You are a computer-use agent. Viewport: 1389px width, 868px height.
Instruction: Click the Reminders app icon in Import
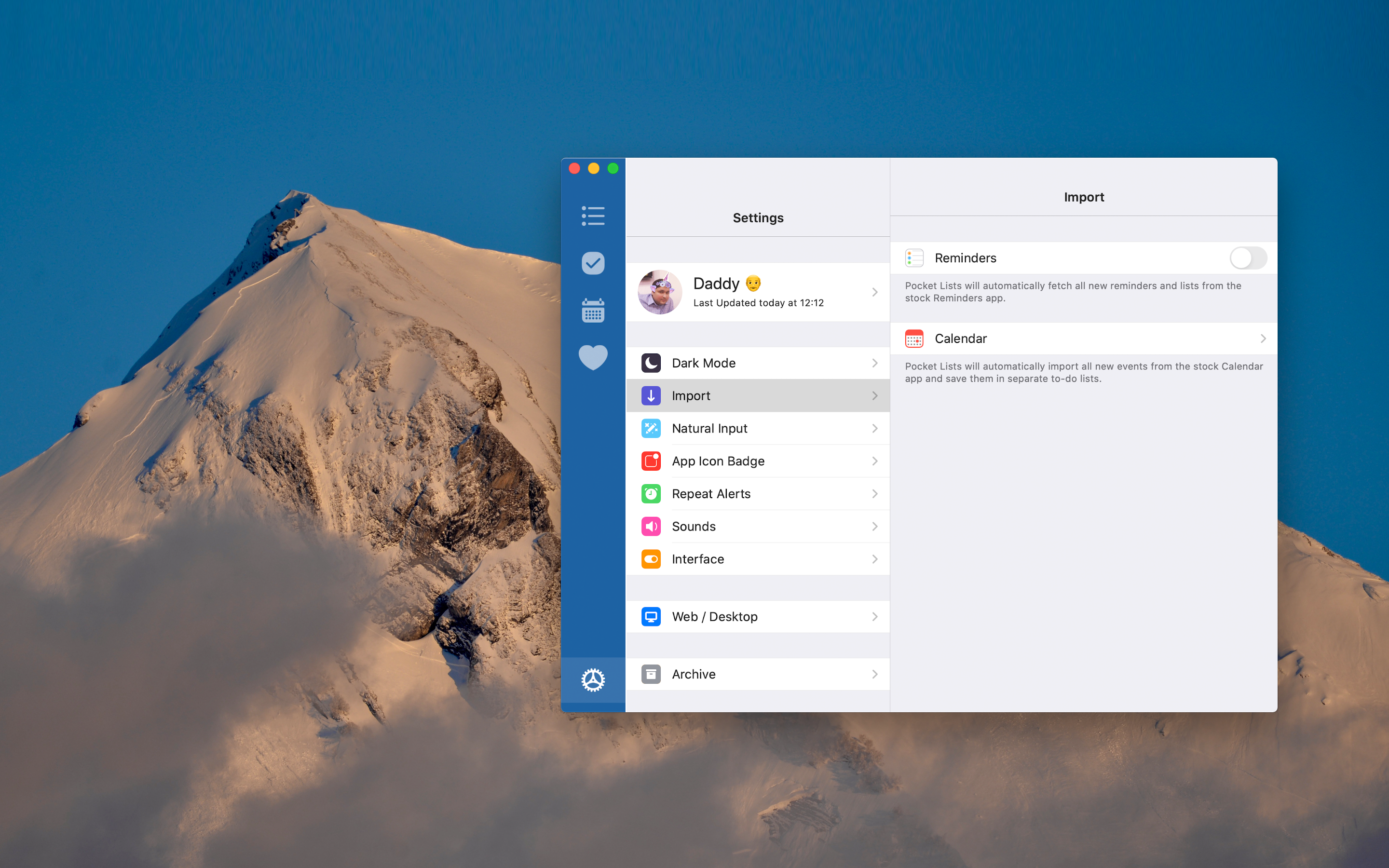[x=914, y=258]
